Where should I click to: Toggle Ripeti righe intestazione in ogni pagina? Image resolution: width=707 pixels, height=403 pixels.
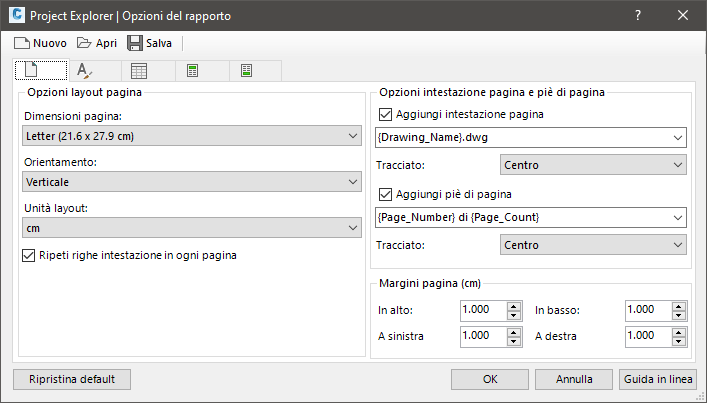point(28,256)
